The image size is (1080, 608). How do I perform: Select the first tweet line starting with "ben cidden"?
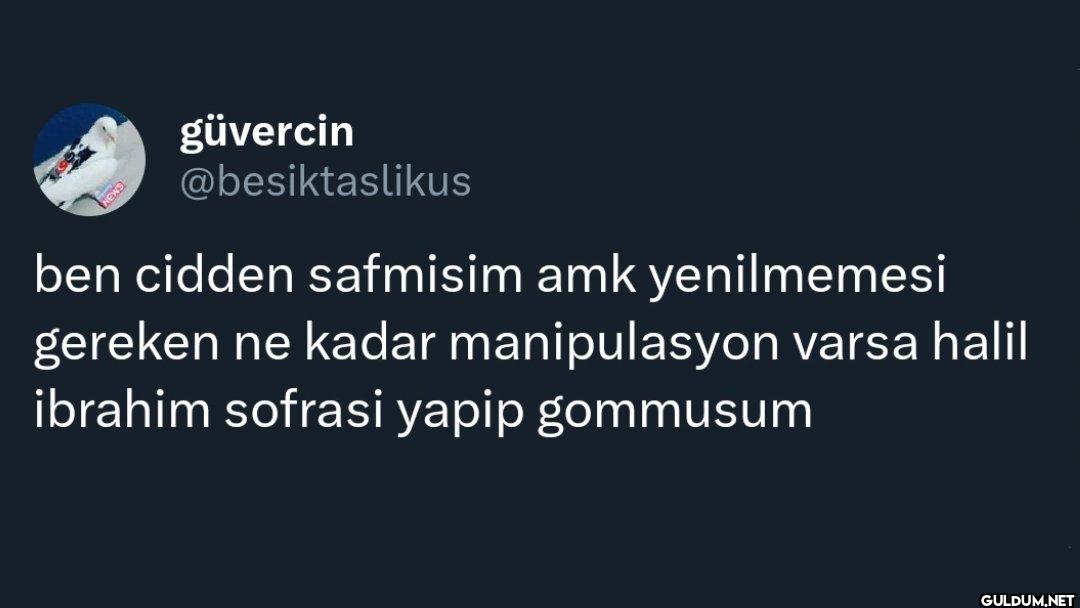point(490,275)
